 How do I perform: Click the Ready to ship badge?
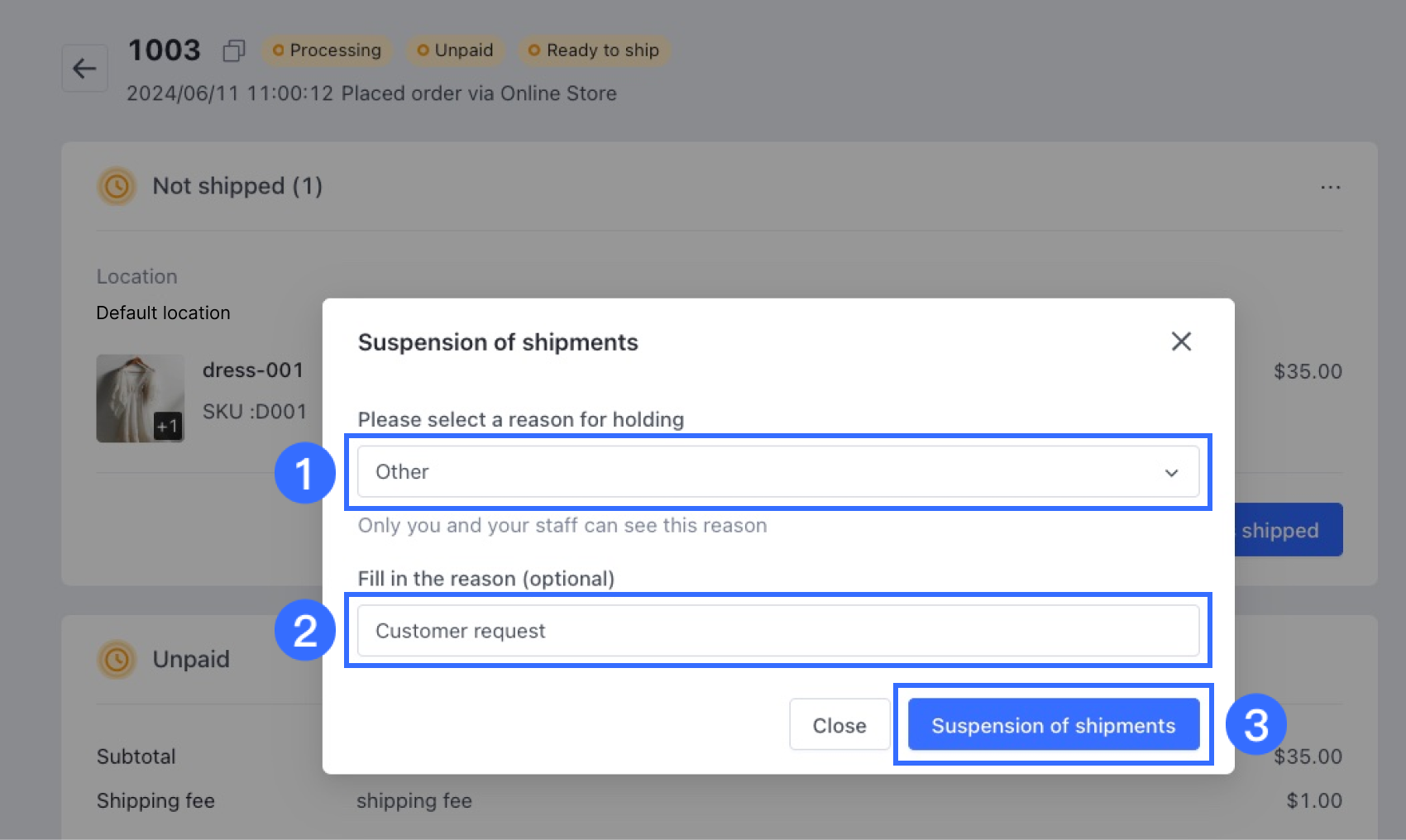(594, 50)
